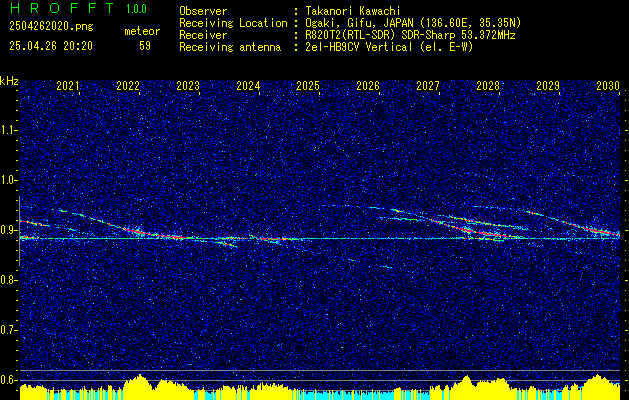
Task: Click the 2023 time marker
Action: click(x=188, y=86)
